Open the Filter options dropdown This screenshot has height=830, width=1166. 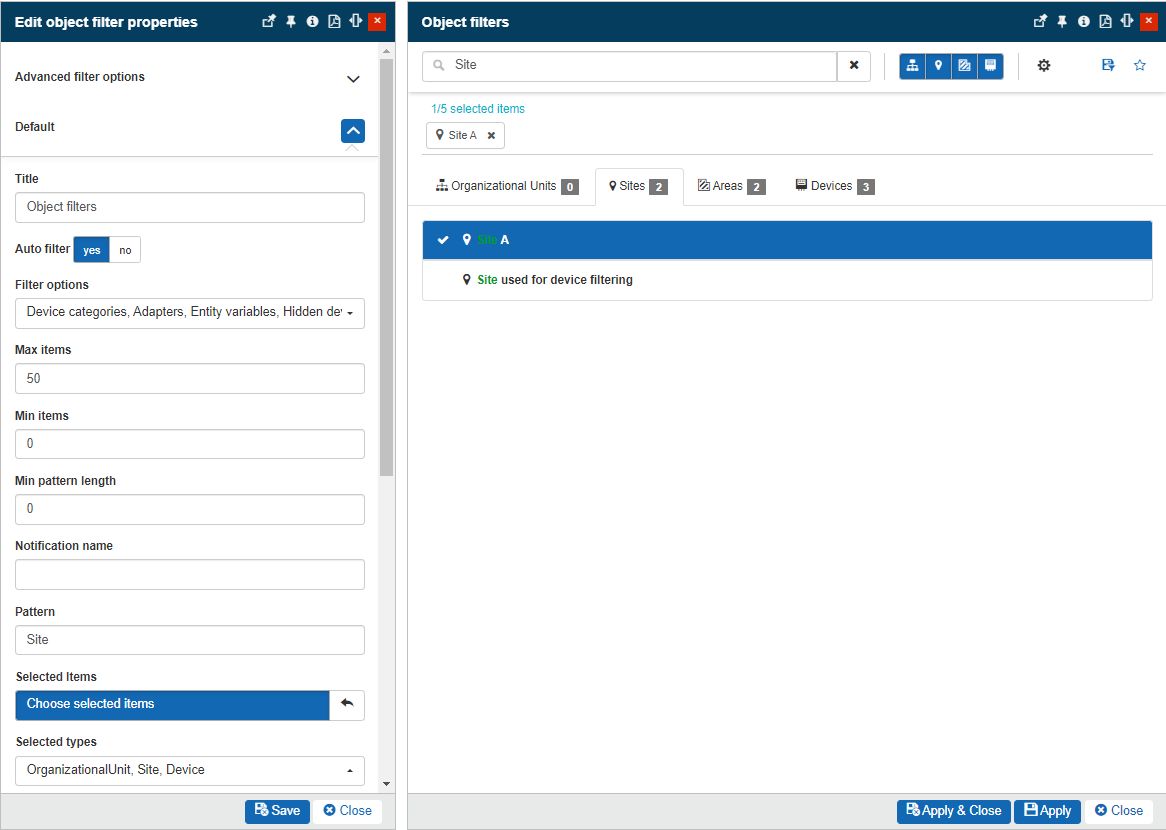tap(190, 313)
